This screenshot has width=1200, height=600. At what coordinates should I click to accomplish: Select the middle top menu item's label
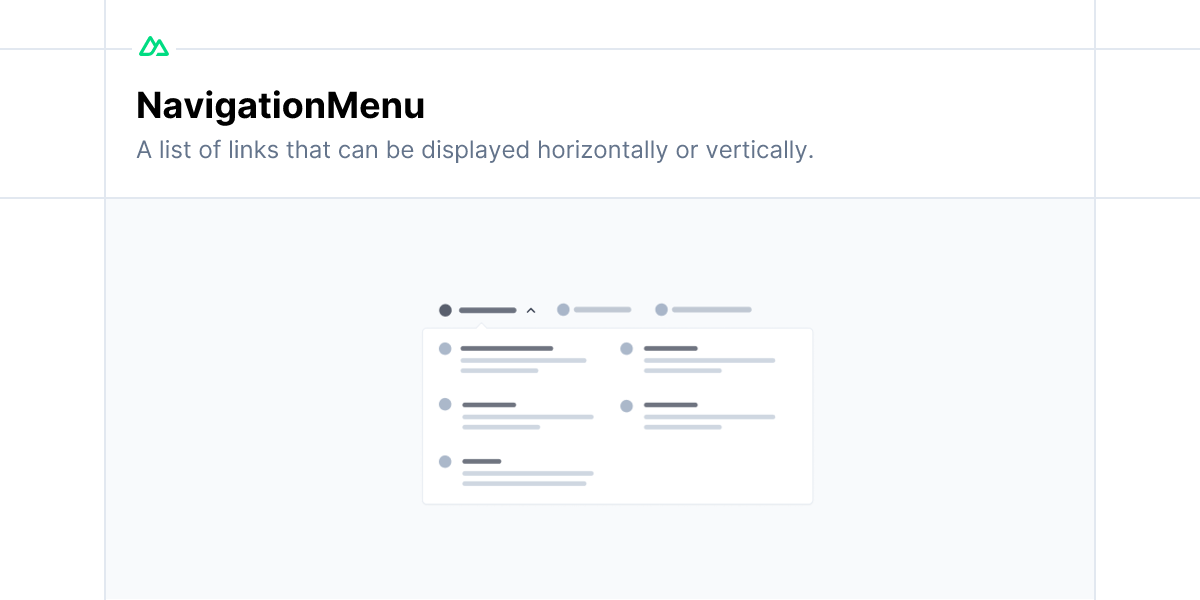pyautogui.click(x=602, y=310)
